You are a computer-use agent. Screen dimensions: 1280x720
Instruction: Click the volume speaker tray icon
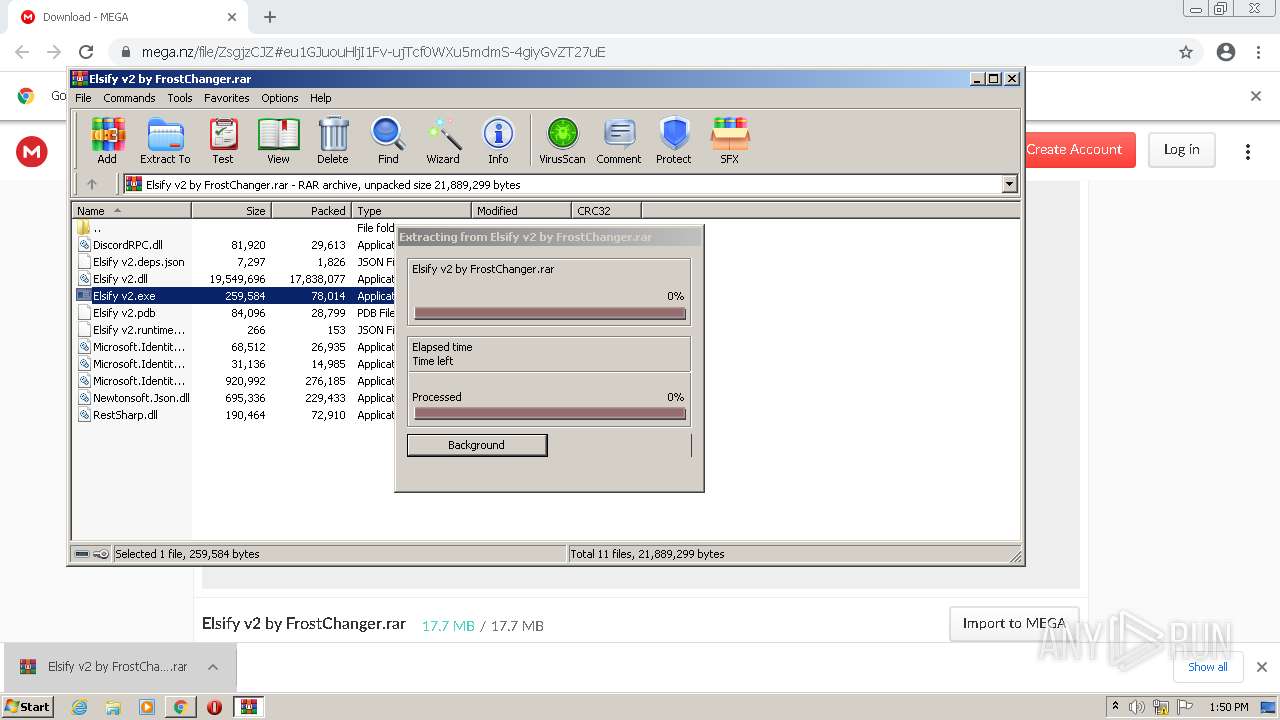pos(1137,707)
